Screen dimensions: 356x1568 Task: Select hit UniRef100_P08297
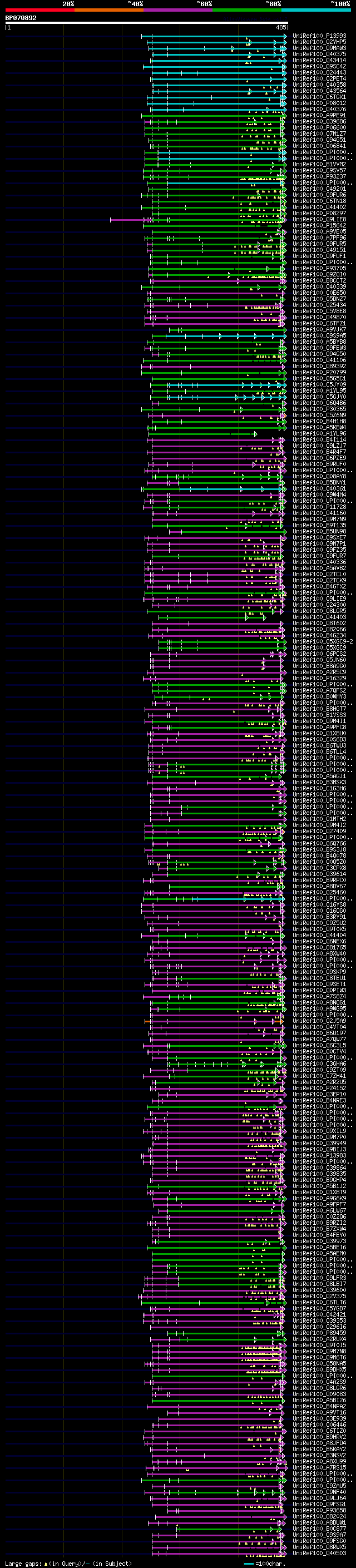(x=319, y=214)
